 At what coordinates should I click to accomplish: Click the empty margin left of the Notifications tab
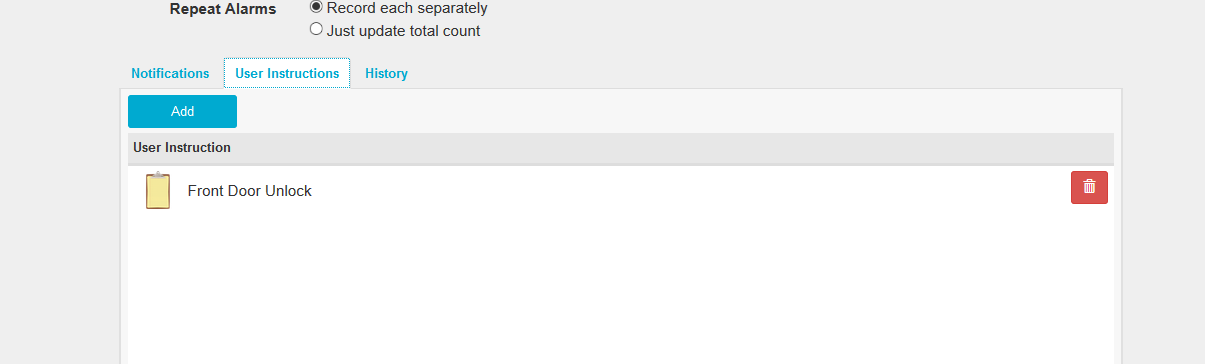pyautogui.click(x=60, y=73)
